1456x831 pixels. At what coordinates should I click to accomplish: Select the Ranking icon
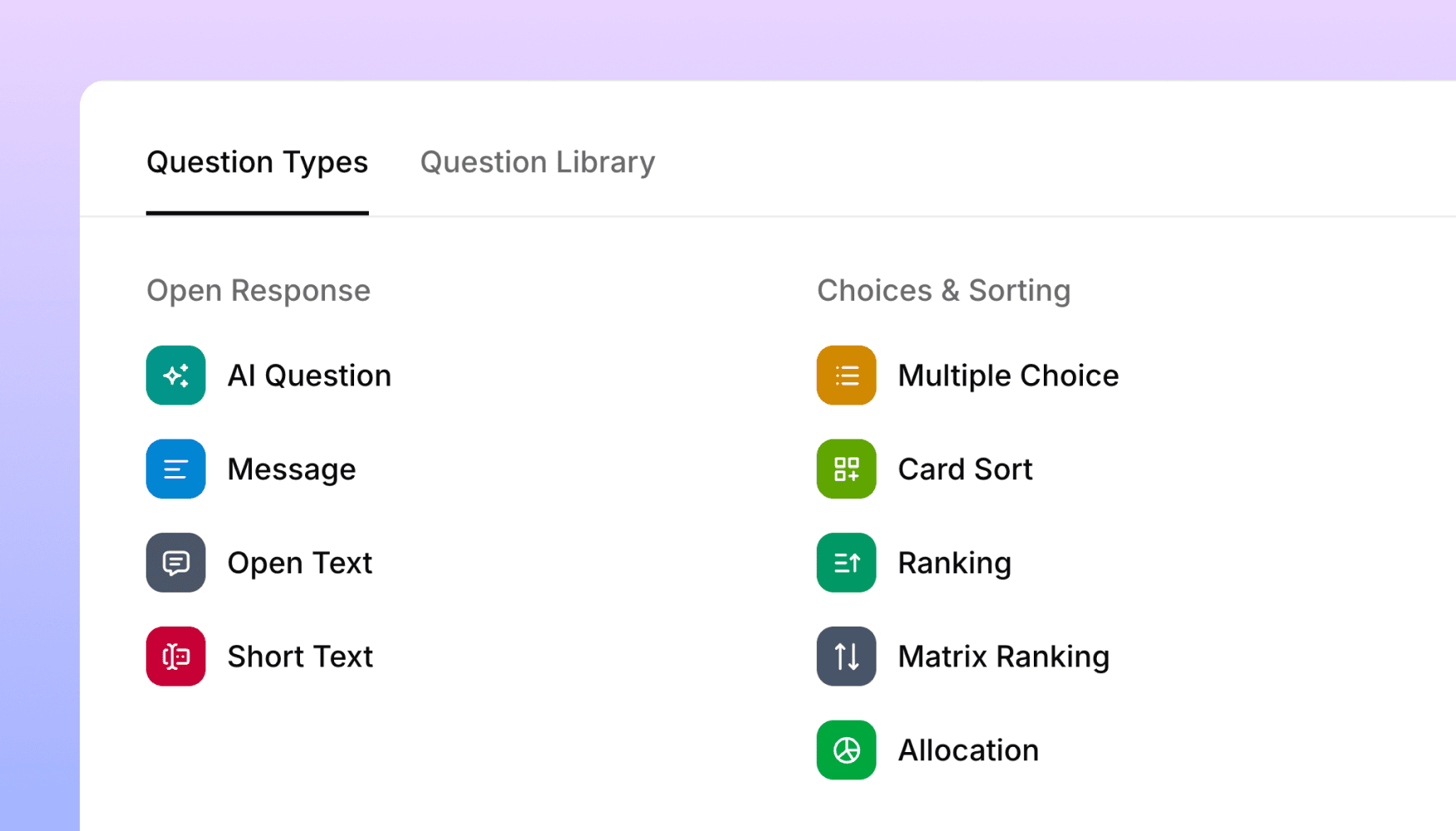point(846,563)
